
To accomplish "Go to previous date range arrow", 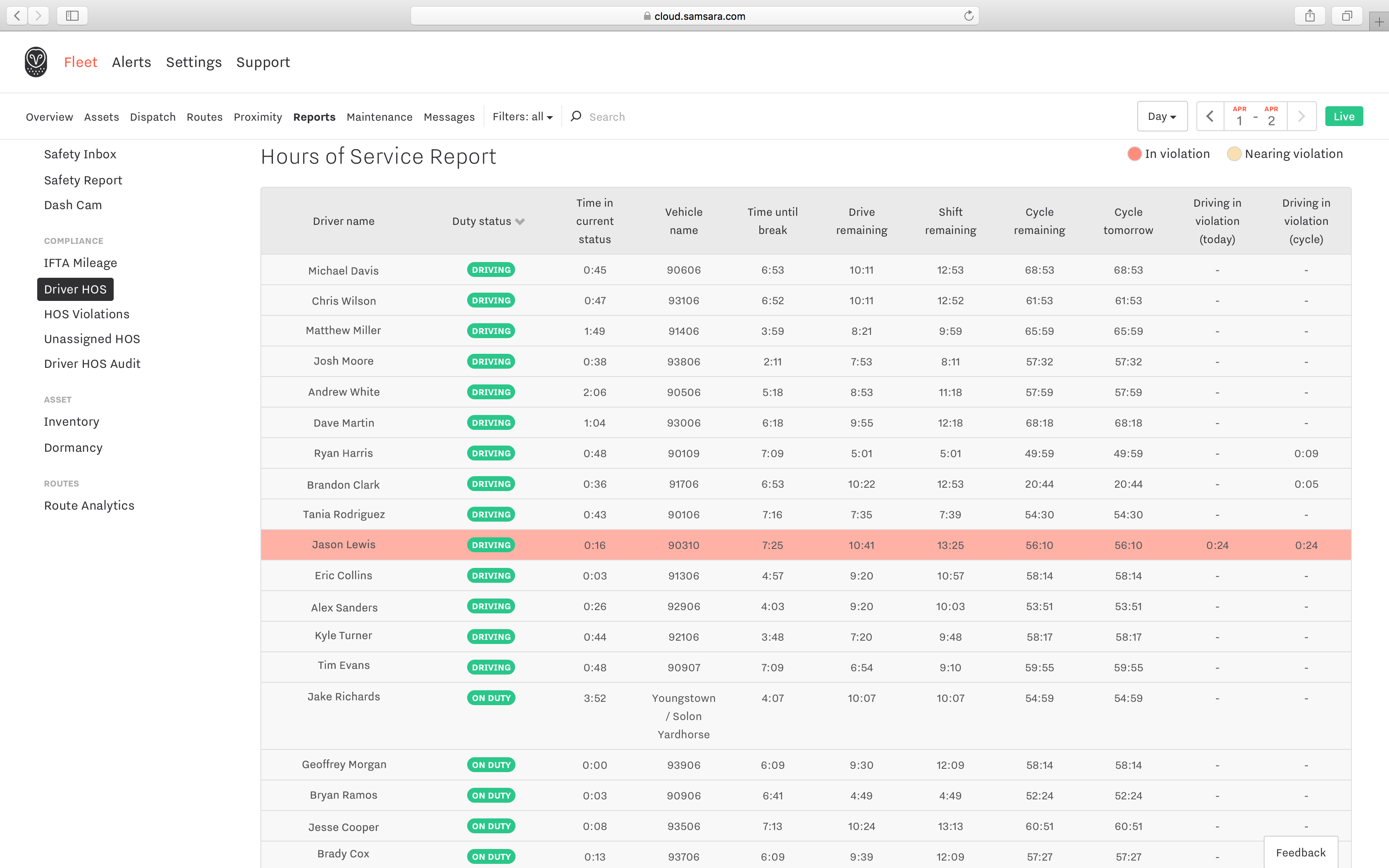I will (x=1210, y=117).
